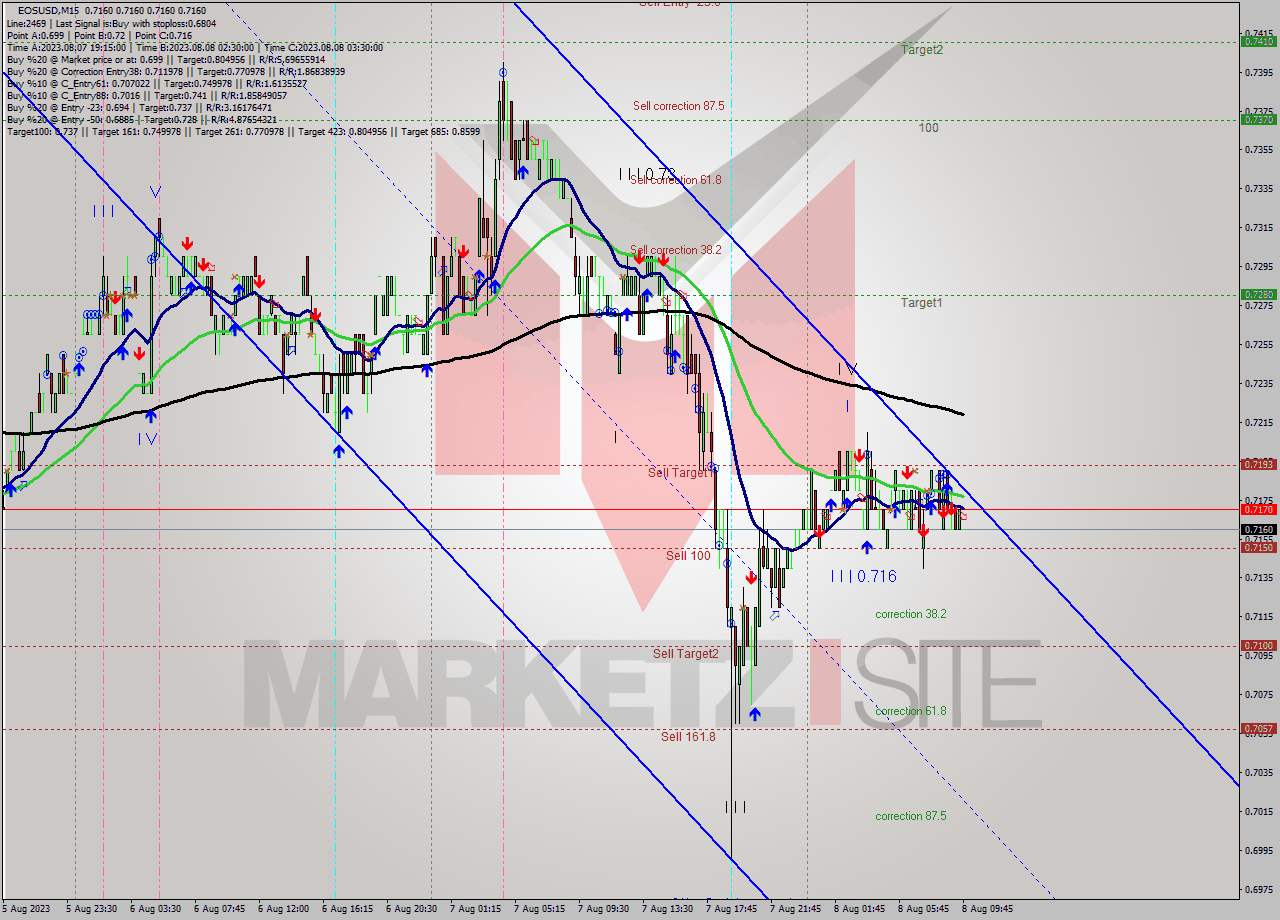Click the '8 Aug 05:45' time axis label

coord(923,909)
